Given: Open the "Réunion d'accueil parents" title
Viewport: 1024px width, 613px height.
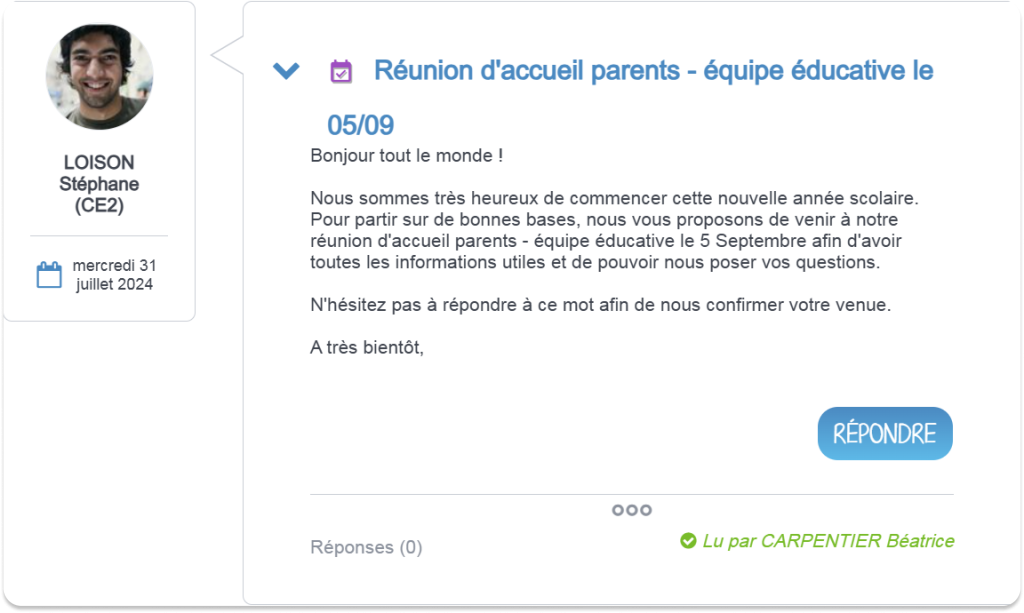Looking at the screenshot, I should (653, 71).
